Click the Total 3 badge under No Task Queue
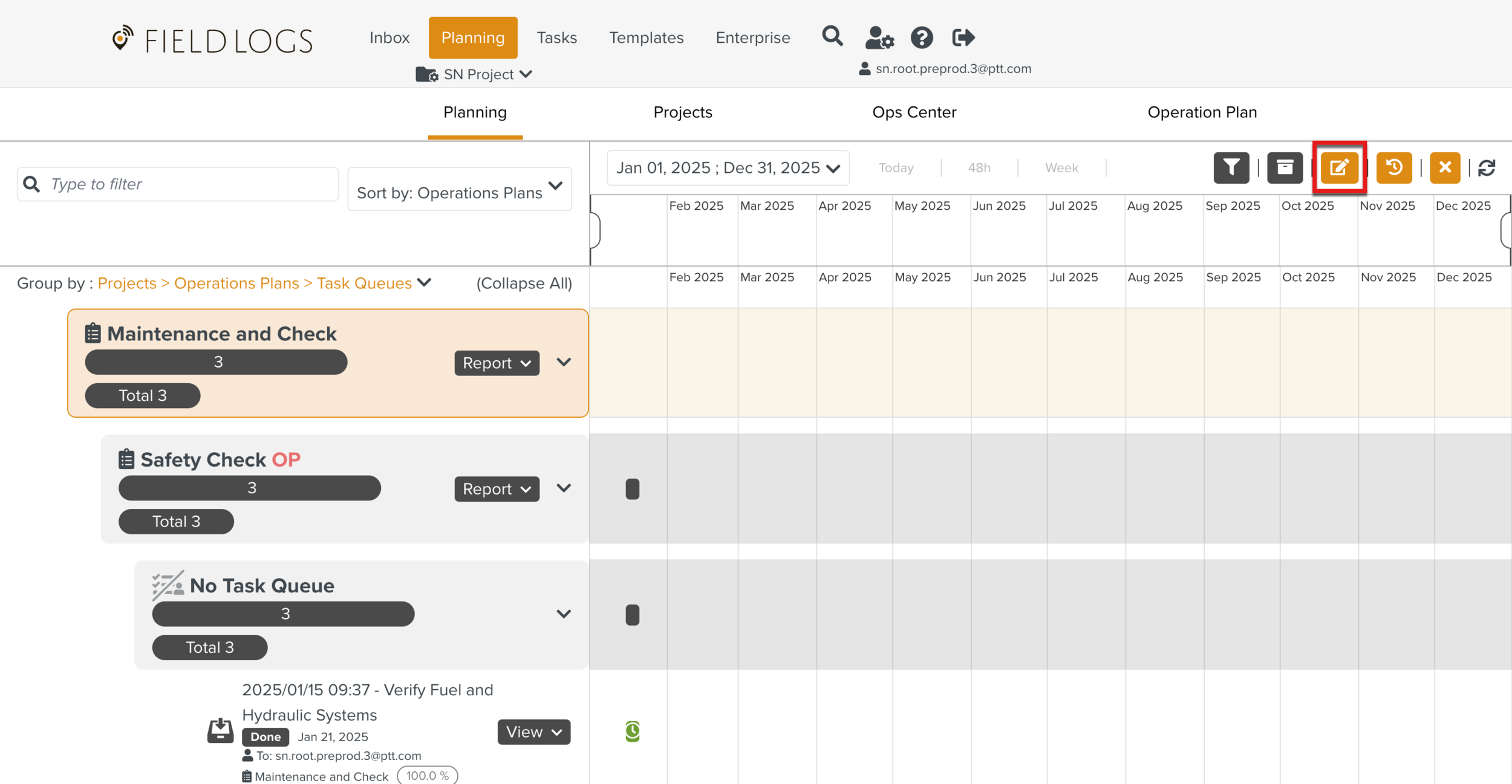Viewport: 1512px width, 784px height. (210, 647)
